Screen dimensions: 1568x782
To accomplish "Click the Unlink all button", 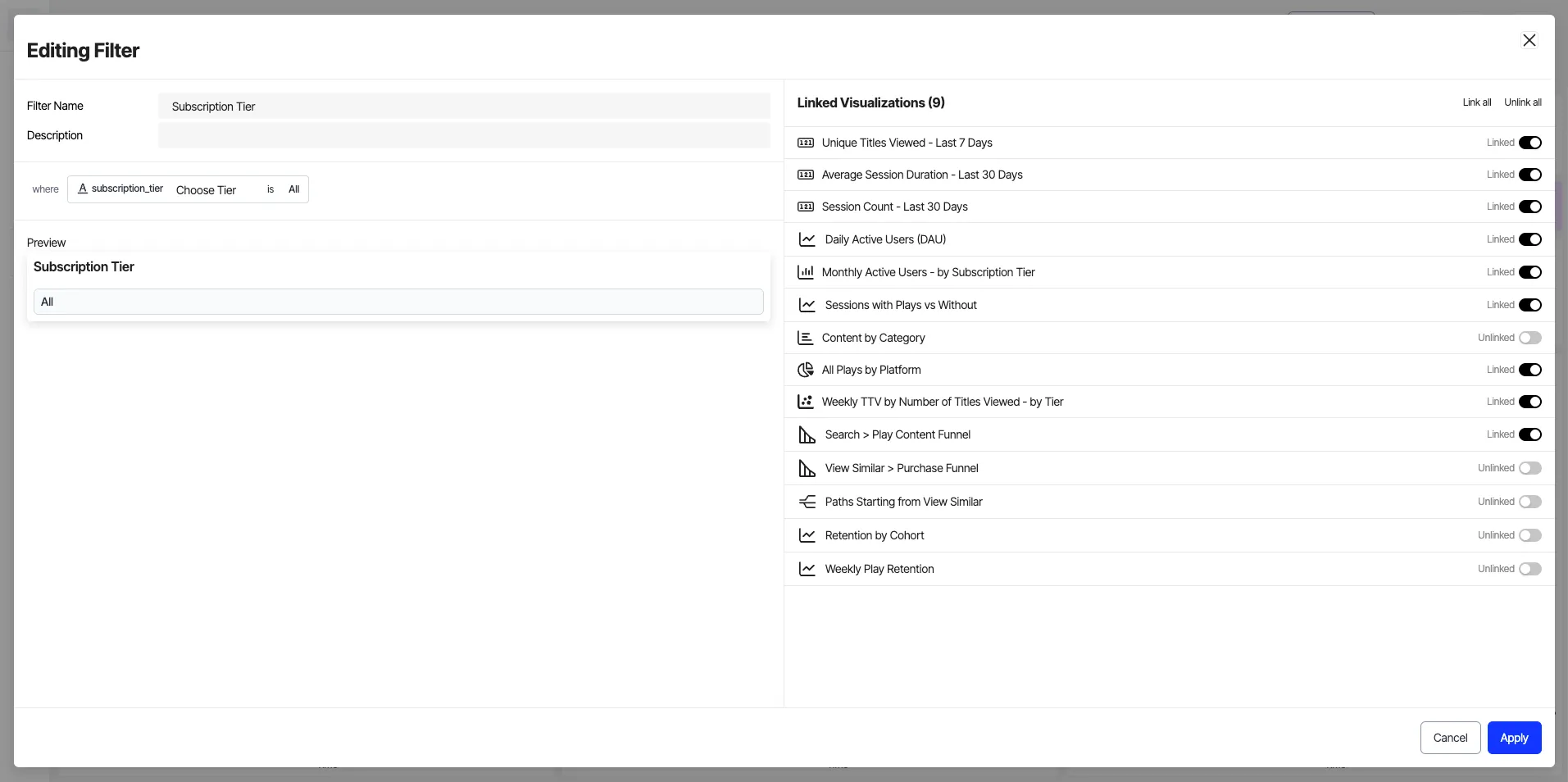I will click(1523, 102).
